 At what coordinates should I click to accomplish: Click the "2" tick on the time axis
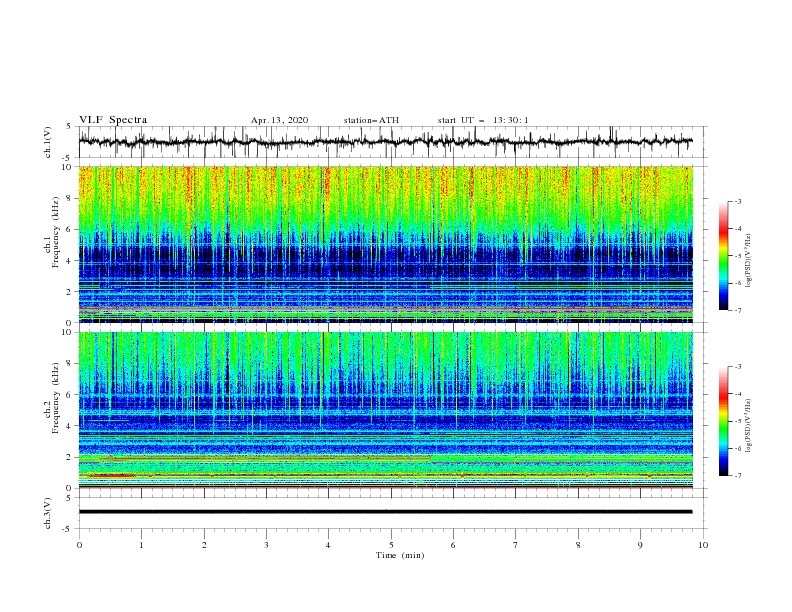(204, 545)
